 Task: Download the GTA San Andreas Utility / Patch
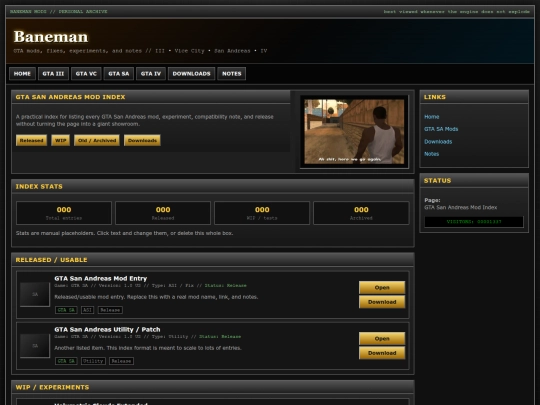(x=382, y=353)
